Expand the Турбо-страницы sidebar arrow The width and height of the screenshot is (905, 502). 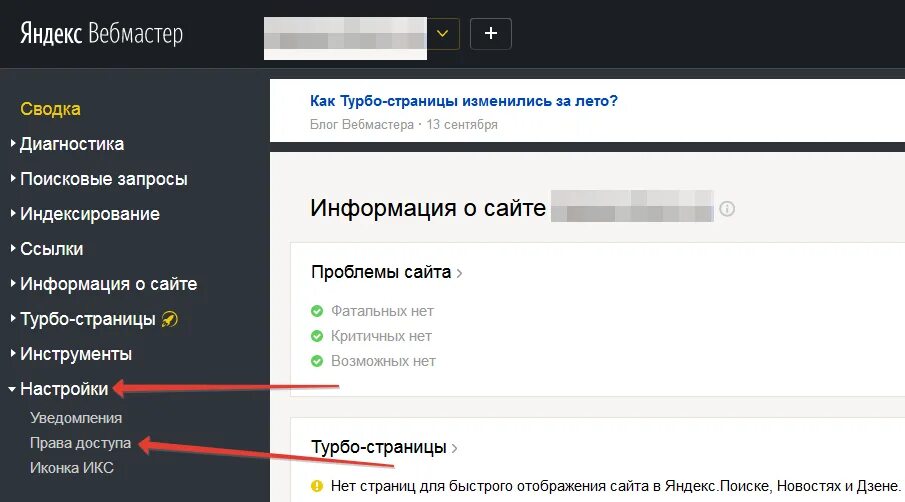(x=13, y=319)
